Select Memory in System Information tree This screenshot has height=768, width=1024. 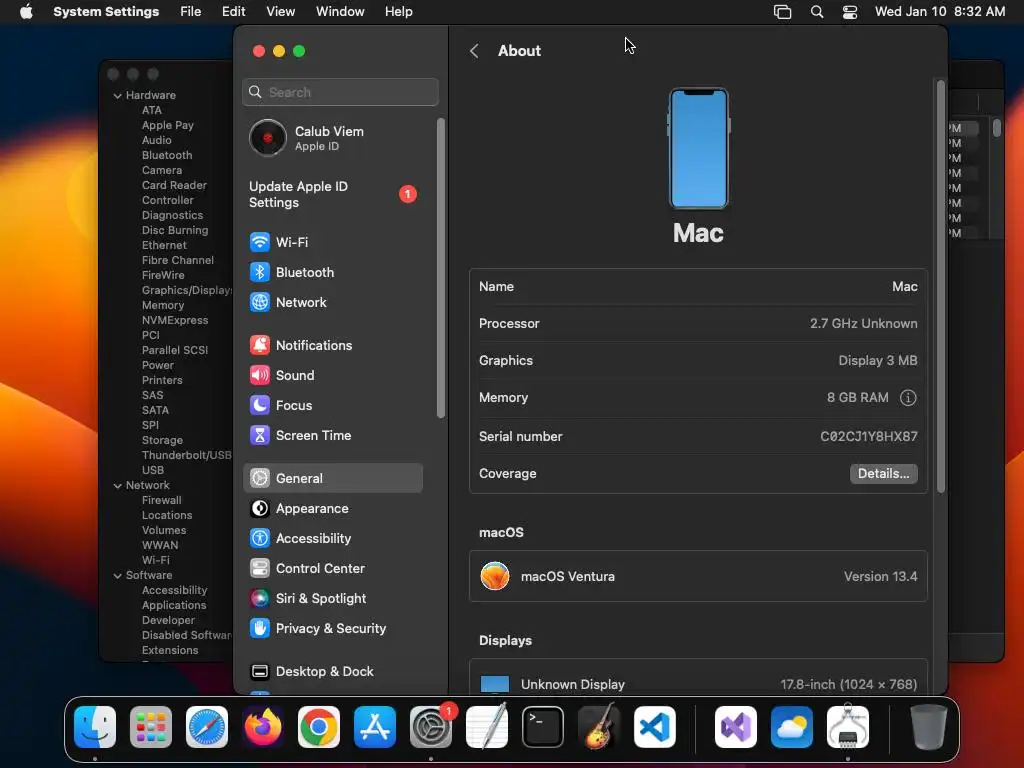tap(163, 306)
